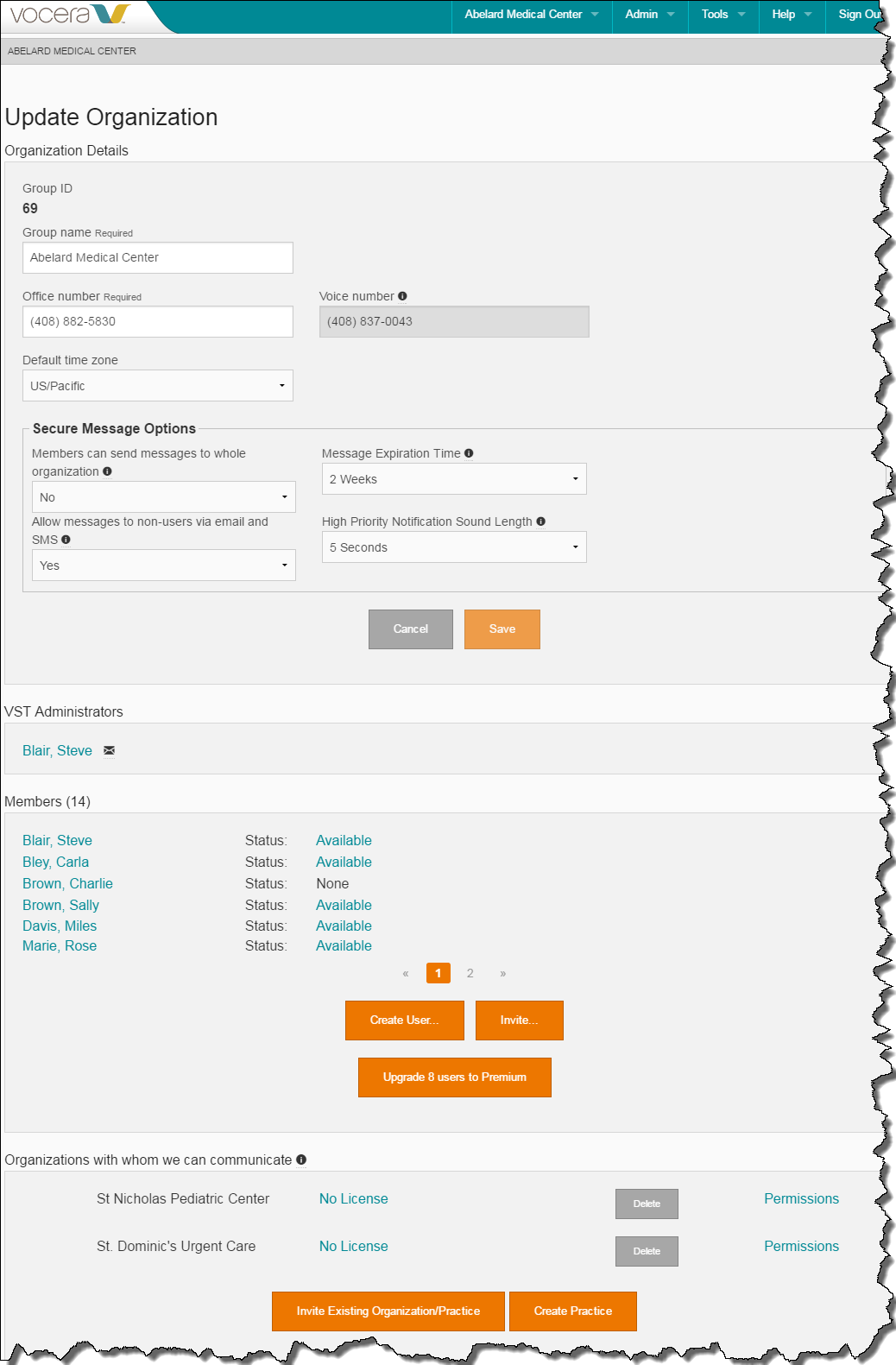
Task: Click Available status for Bley, Carla
Action: [x=344, y=863]
